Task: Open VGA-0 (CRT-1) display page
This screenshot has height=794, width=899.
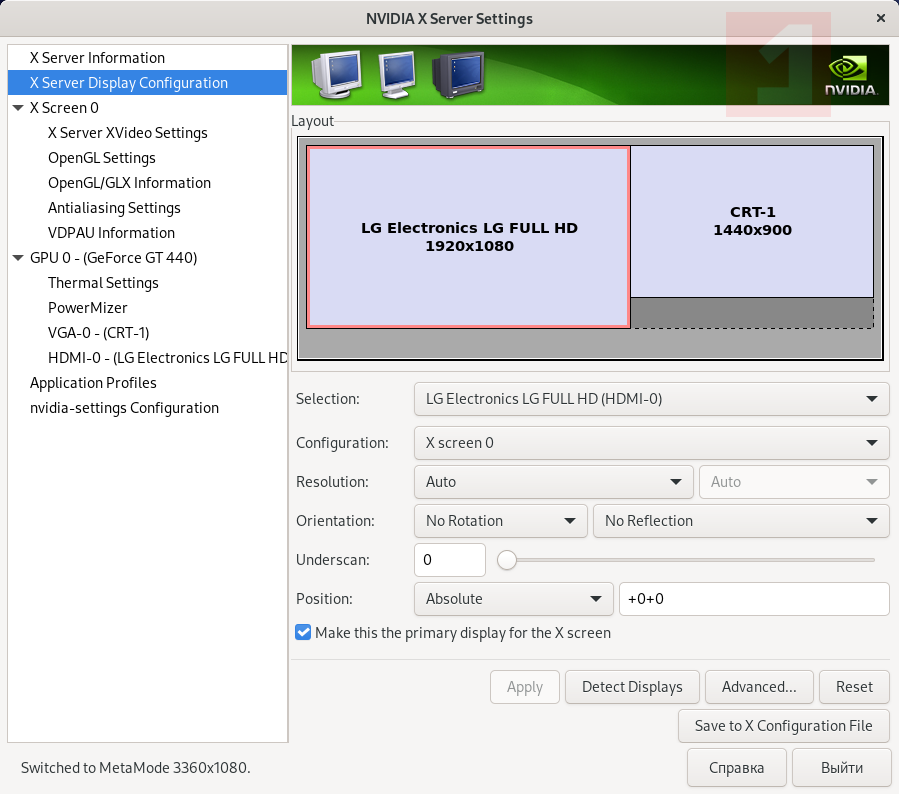Action: (147, 333)
